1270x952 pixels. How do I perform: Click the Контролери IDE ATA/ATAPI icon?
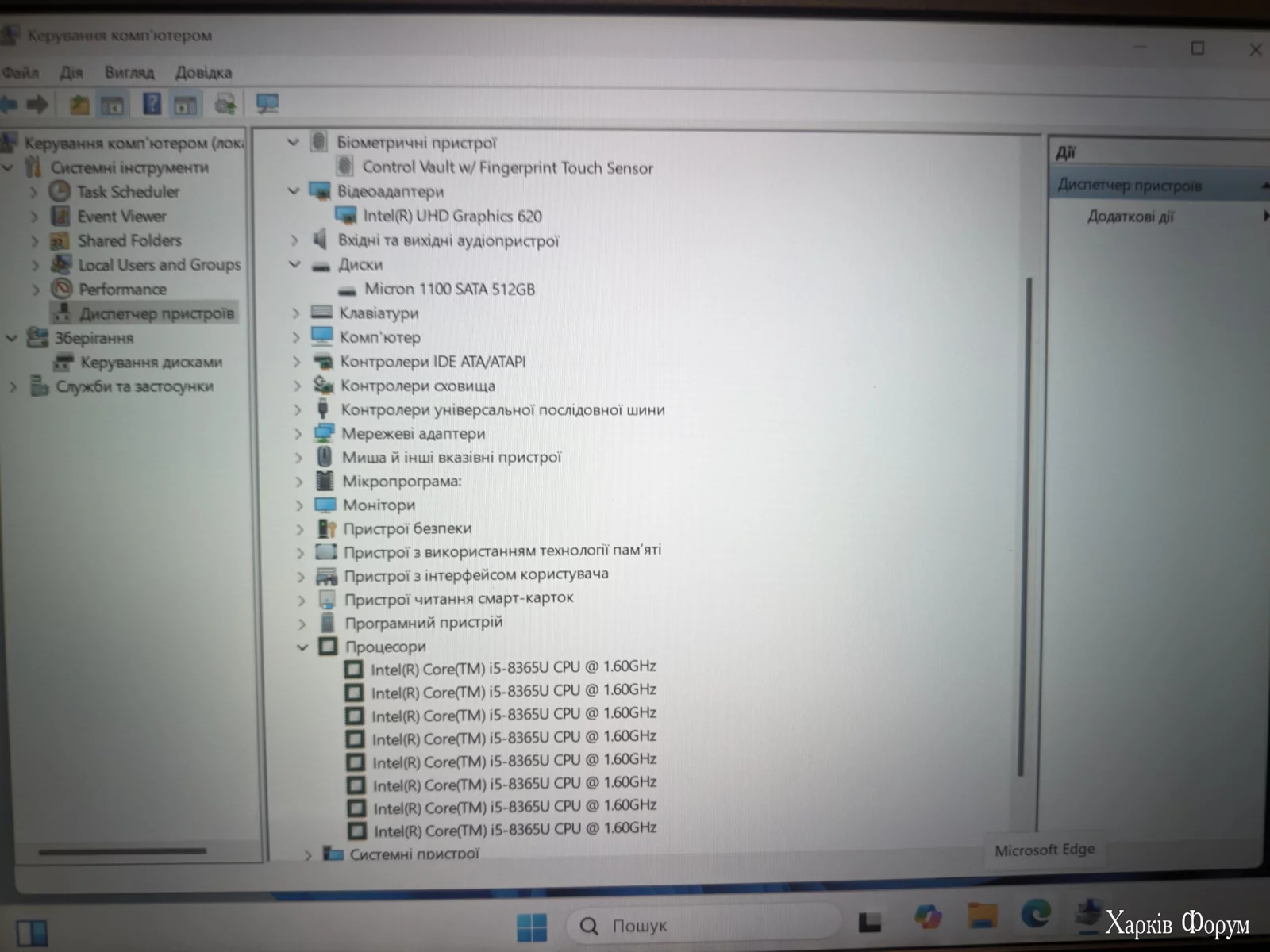pos(323,362)
